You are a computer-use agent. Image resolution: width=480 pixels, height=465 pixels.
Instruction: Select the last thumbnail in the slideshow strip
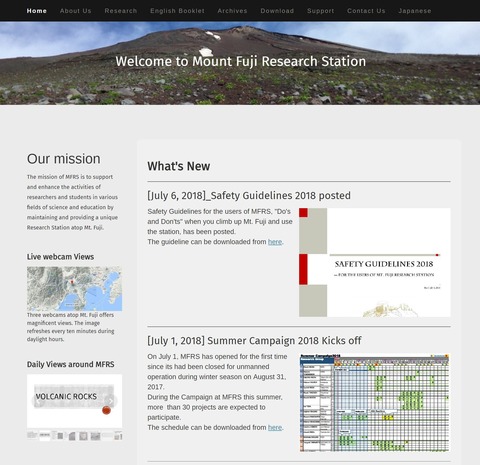coord(118,435)
